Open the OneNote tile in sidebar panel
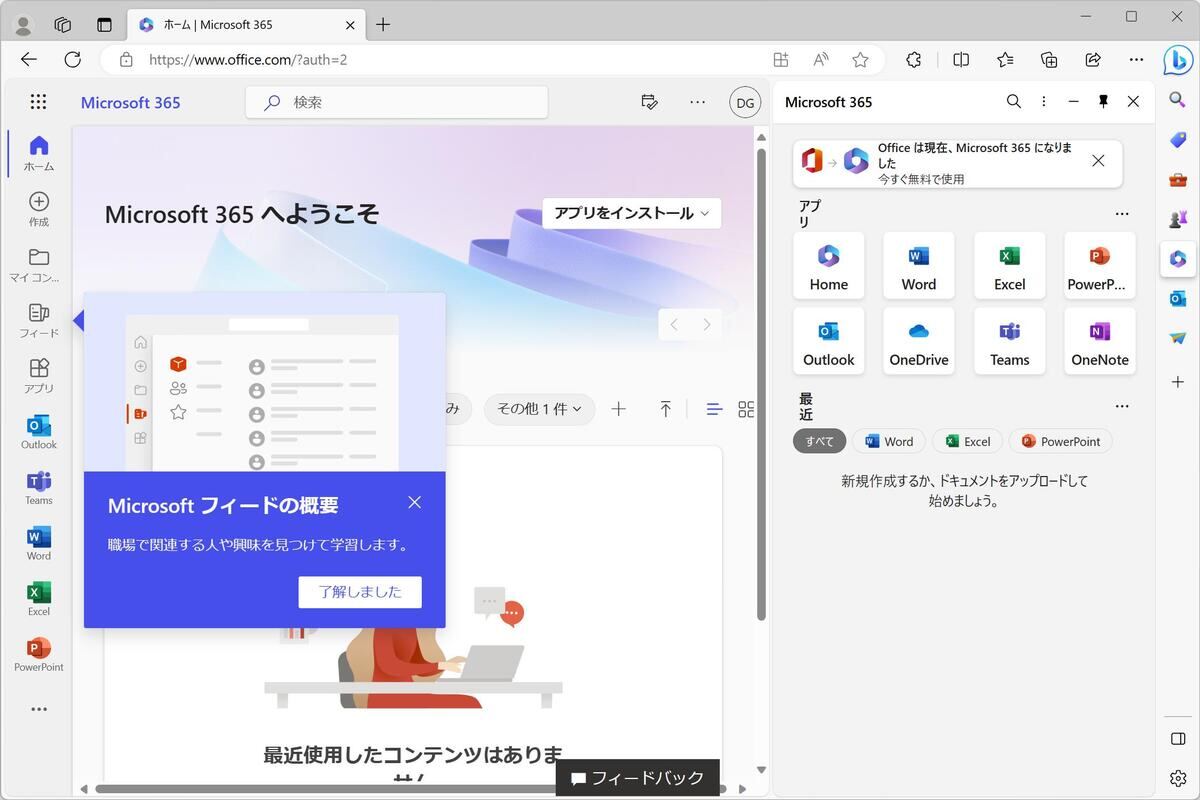Image resolution: width=1200 pixels, height=800 pixels. (x=1100, y=341)
